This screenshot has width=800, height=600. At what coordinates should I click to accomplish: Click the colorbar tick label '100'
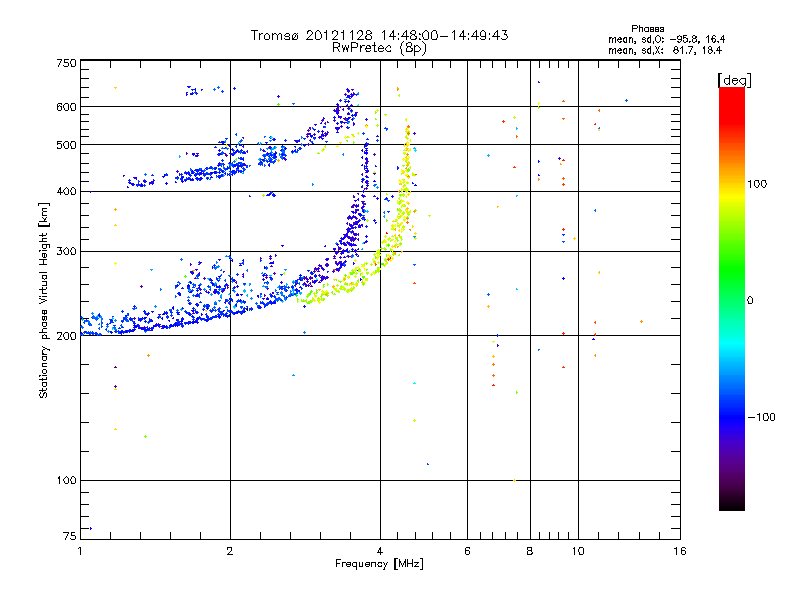(x=757, y=184)
